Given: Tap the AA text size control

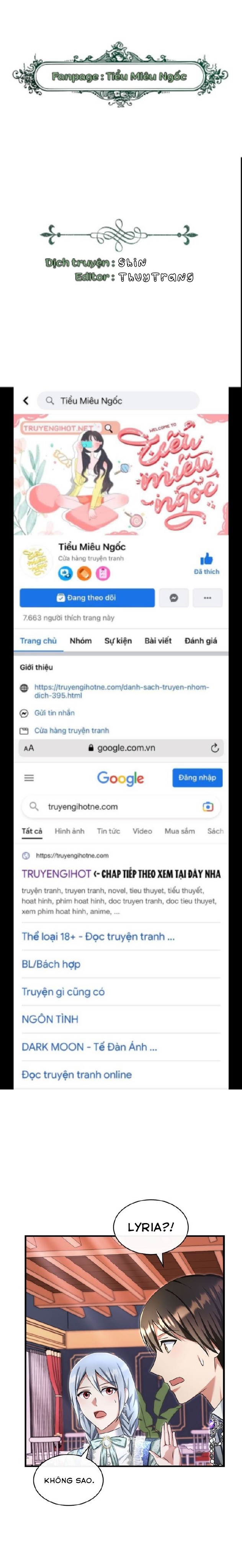Looking at the screenshot, I should (29, 748).
